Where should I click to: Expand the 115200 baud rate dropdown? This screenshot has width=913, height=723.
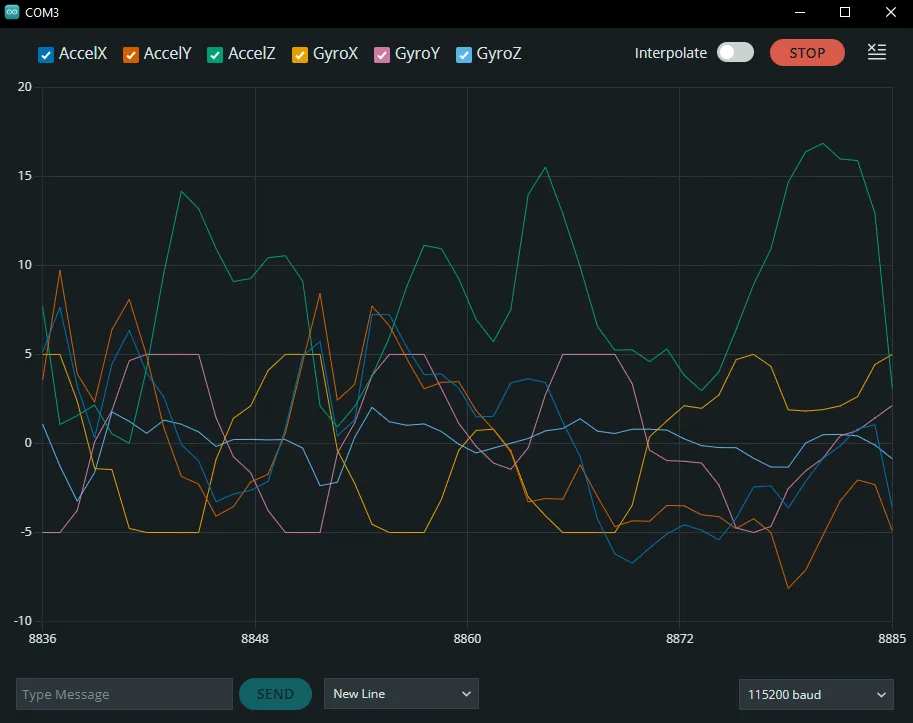815,694
